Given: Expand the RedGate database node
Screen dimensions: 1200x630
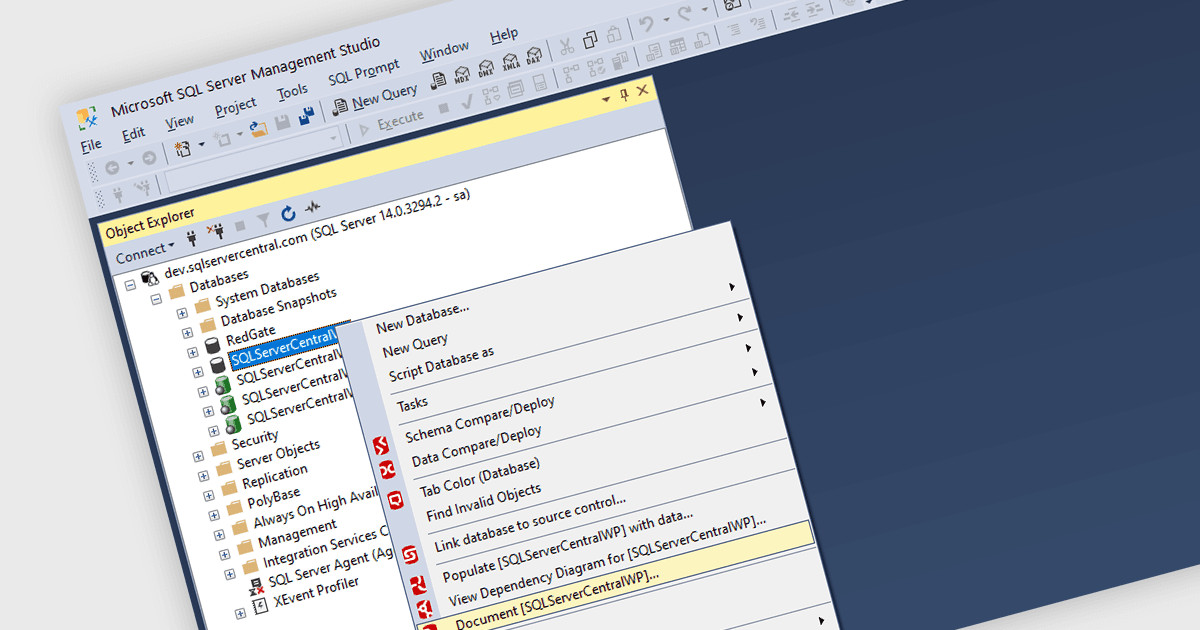Looking at the screenshot, I should point(193,352).
